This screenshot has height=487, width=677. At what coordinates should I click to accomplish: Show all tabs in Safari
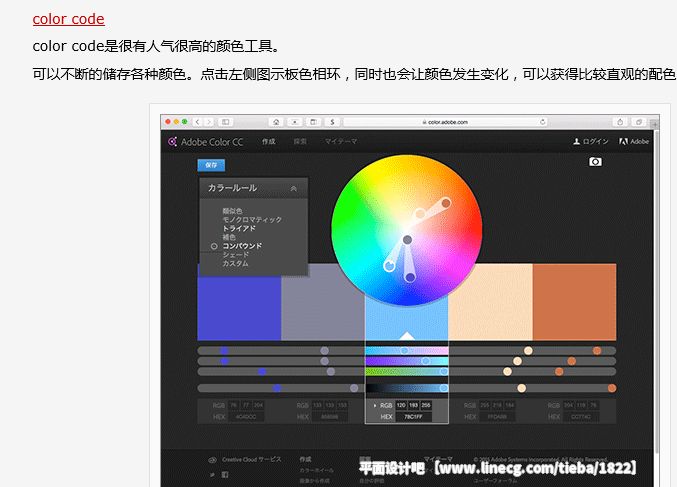[639, 122]
